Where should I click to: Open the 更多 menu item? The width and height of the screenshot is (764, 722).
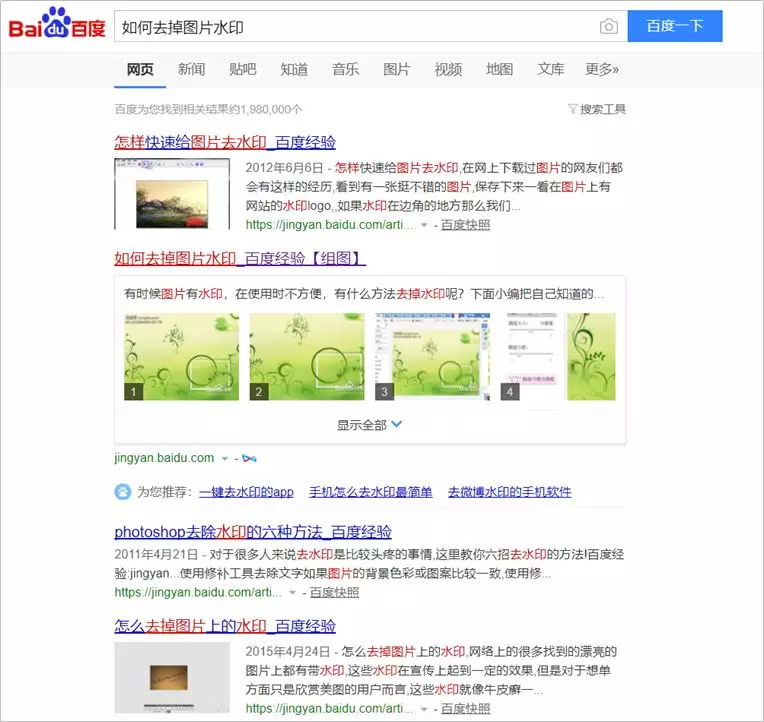click(x=602, y=69)
